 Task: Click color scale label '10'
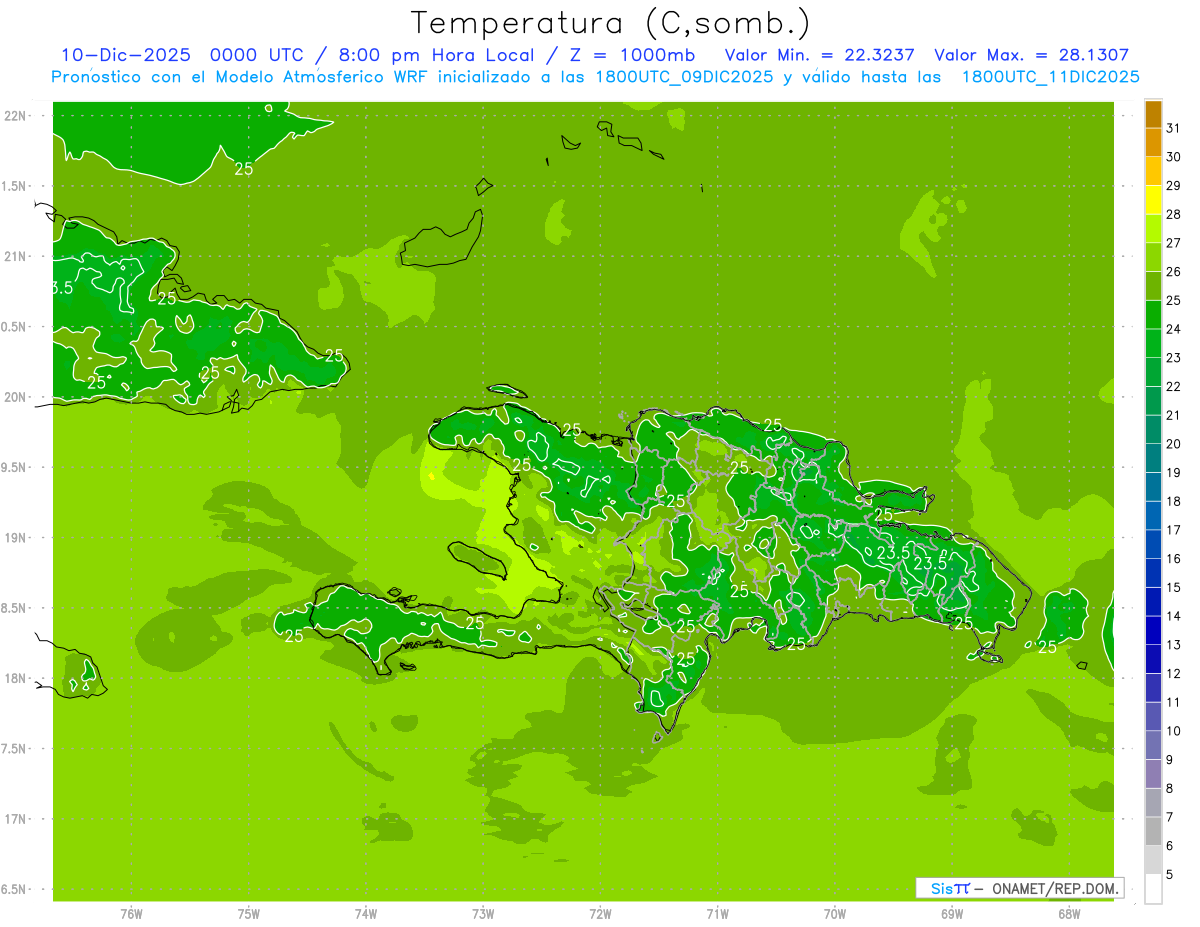coord(1174,731)
